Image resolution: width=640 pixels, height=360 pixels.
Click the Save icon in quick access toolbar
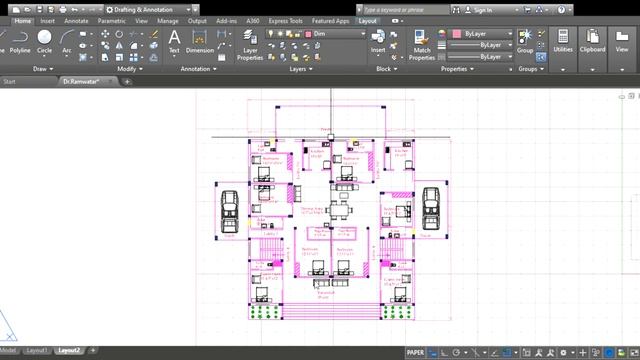(x=40, y=9)
